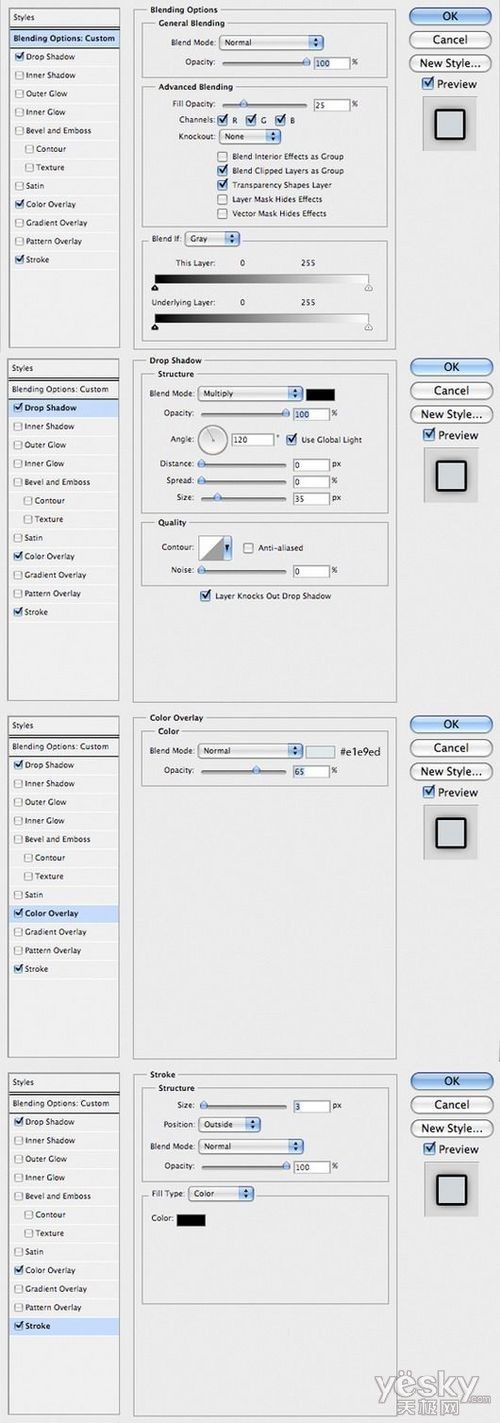Image resolution: width=500 pixels, height=1423 pixels.
Task: Enable the Anti-aliased checkbox
Action: [x=248, y=548]
